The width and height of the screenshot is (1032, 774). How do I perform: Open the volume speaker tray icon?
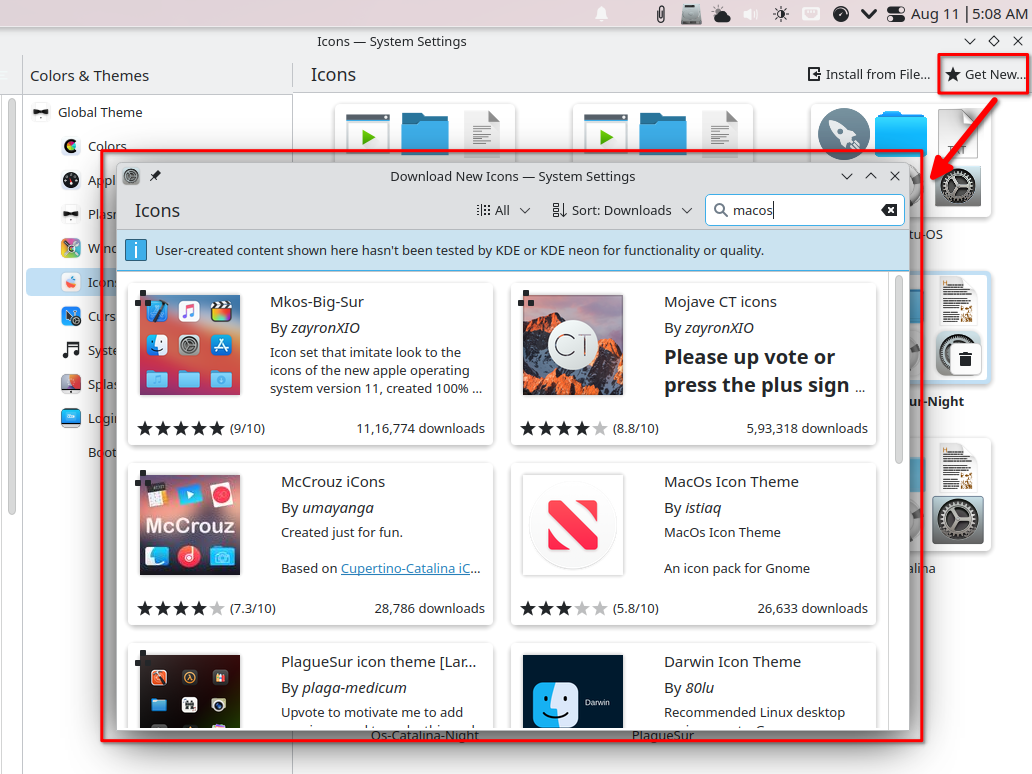751,14
